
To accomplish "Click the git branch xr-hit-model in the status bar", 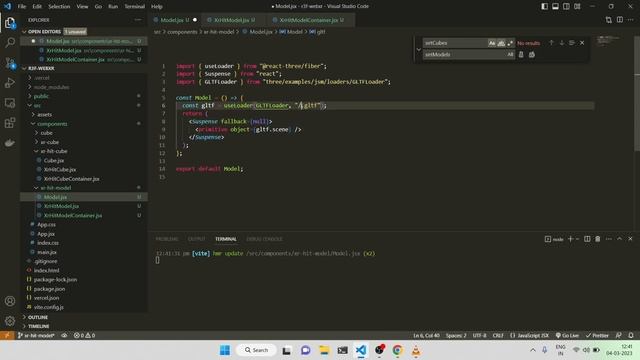I will coord(36,335).
